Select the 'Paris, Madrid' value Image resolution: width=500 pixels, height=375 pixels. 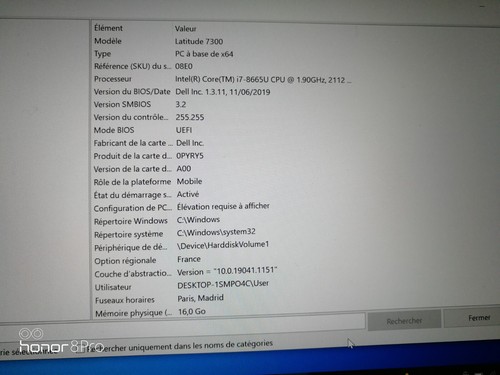(x=200, y=298)
